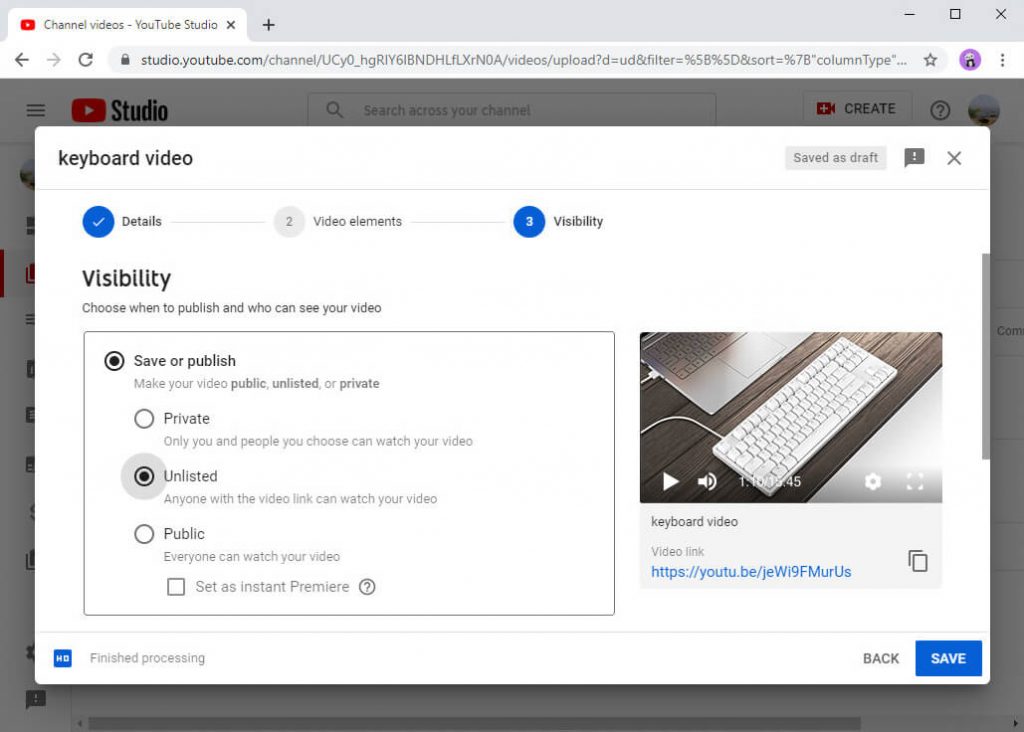
Task: Mute the preview player audio
Action: (x=707, y=481)
